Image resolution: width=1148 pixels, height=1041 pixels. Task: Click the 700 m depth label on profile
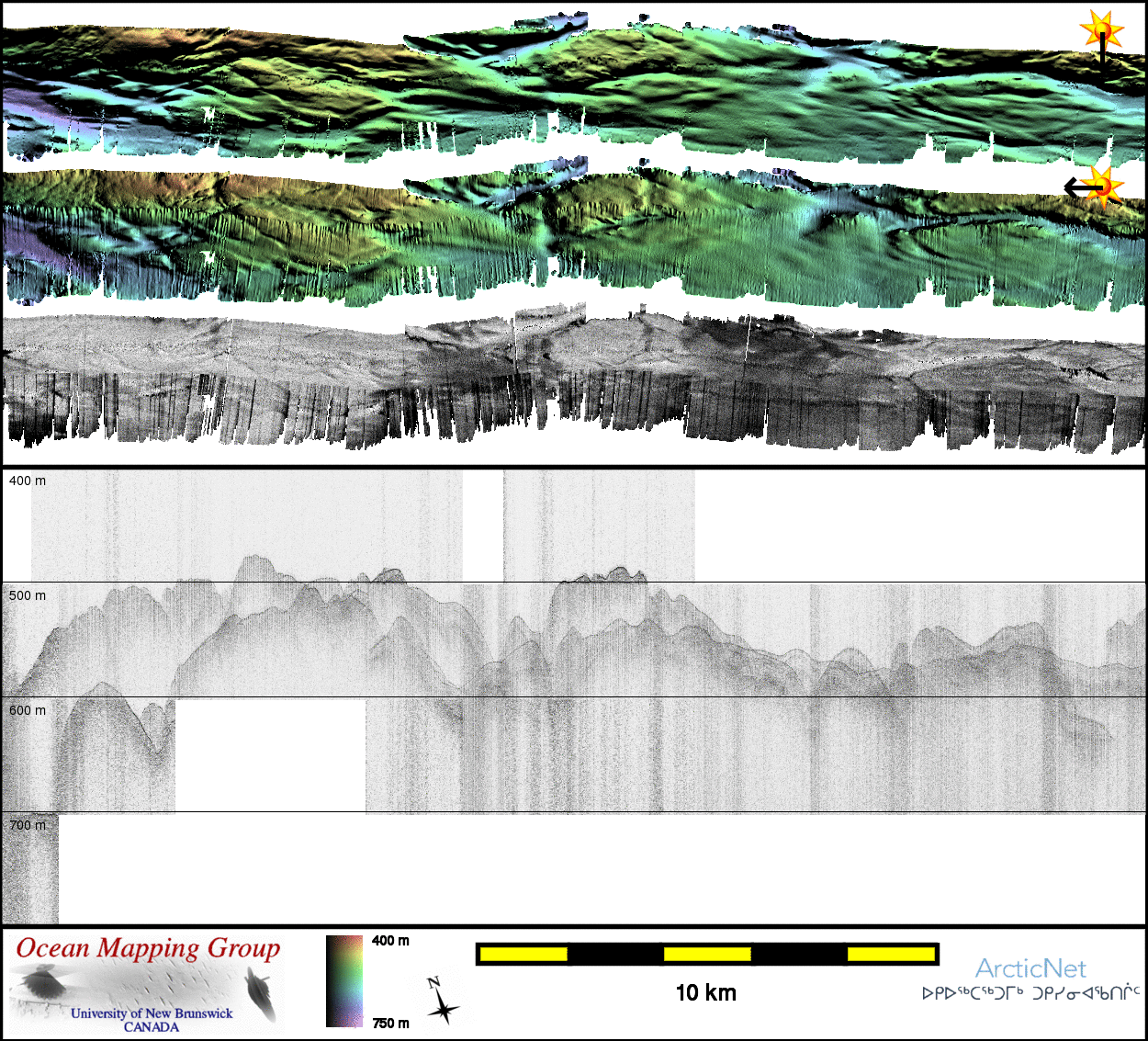pos(28,825)
